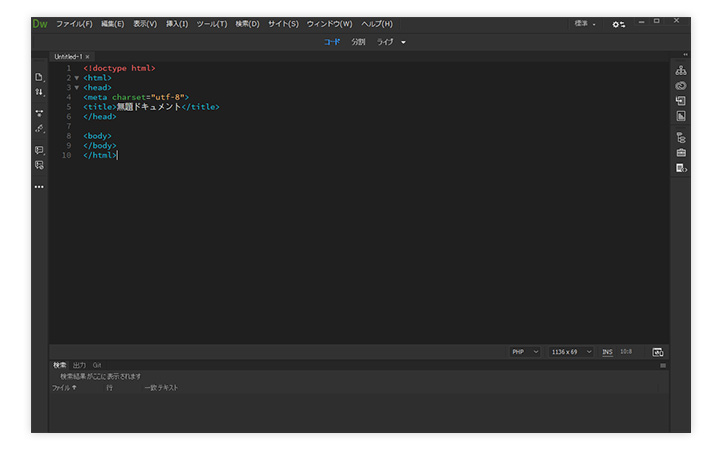Collapse the html tag code fold
The height and width of the screenshot is (450, 720).
tap(77, 78)
